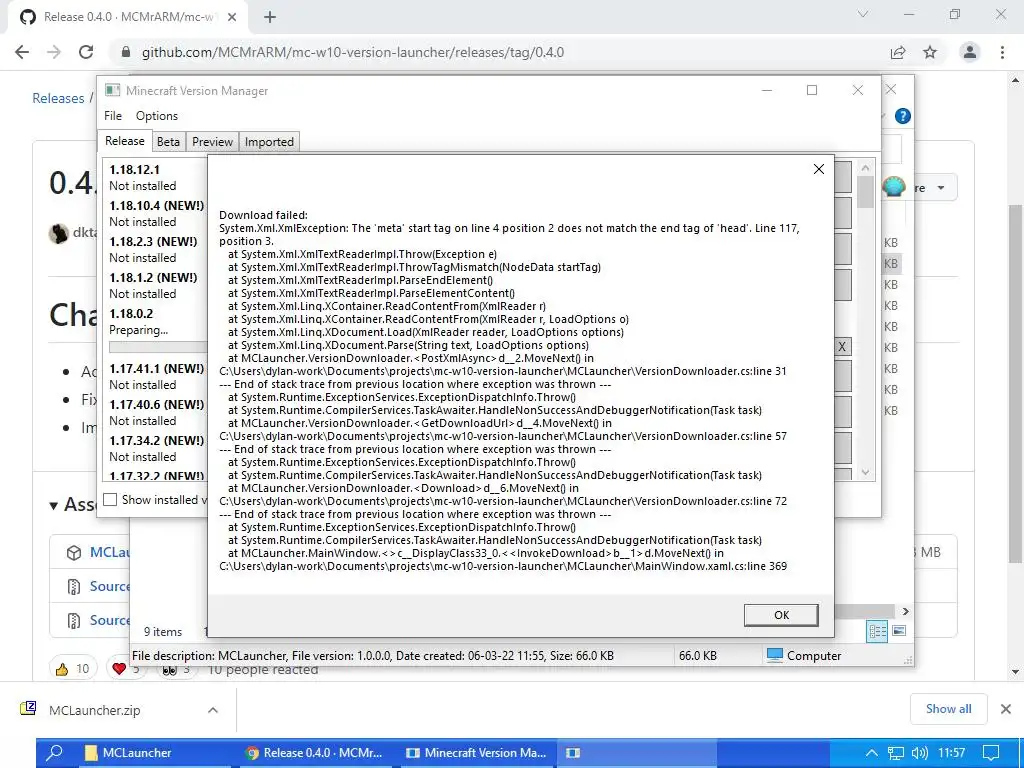
Task: Bookmark this page with the star icon
Action: pyautogui.click(x=930, y=52)
